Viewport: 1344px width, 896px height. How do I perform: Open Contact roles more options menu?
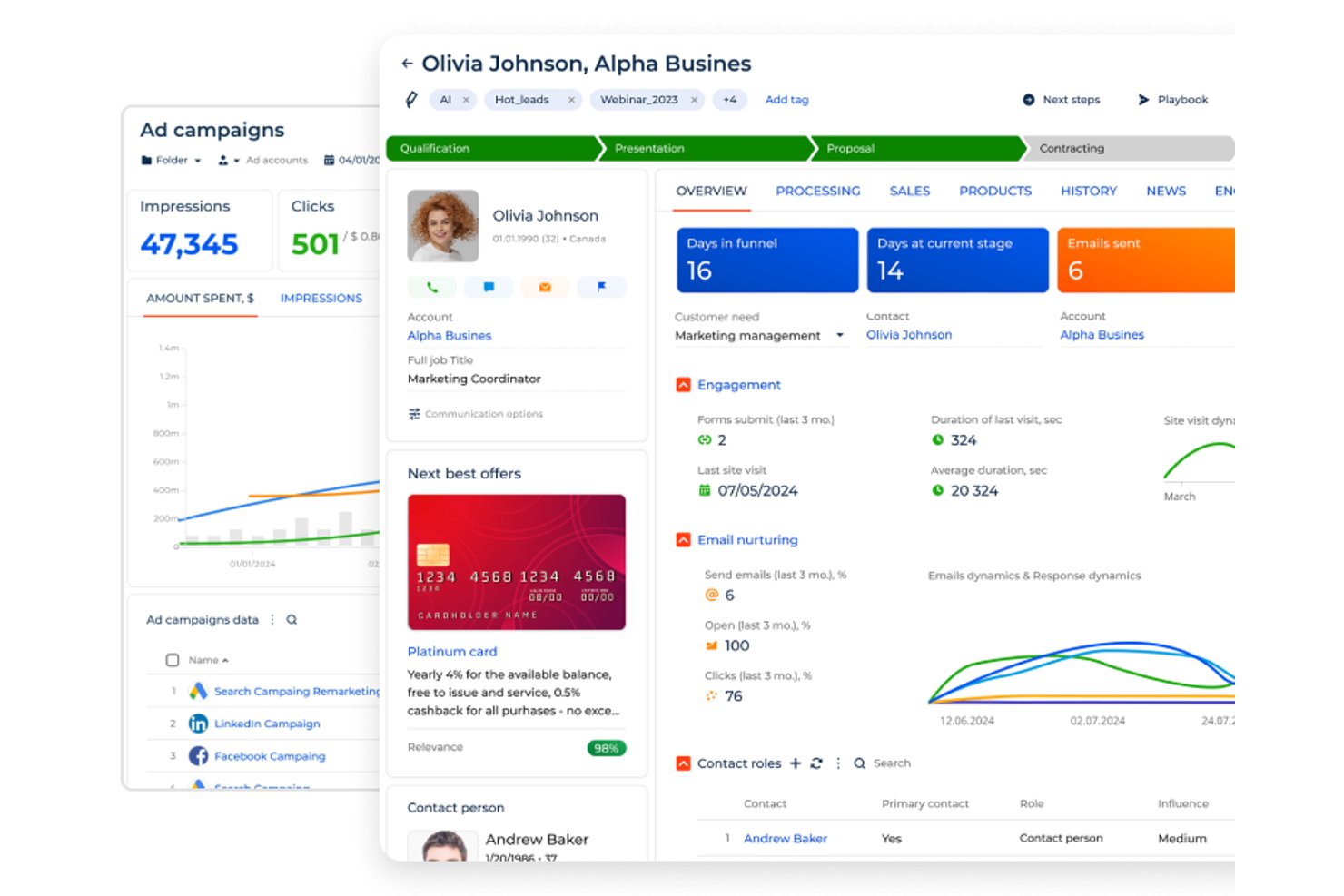(838, 763)
